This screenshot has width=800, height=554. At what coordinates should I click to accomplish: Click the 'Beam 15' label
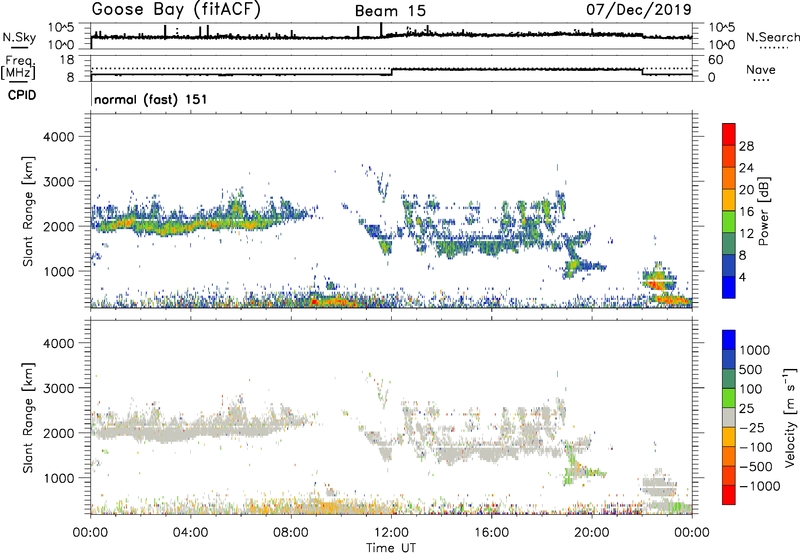[390, 11]
